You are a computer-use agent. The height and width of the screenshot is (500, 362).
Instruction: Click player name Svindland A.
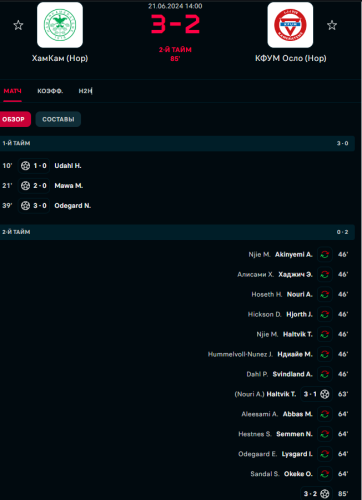tap(293, 374)
